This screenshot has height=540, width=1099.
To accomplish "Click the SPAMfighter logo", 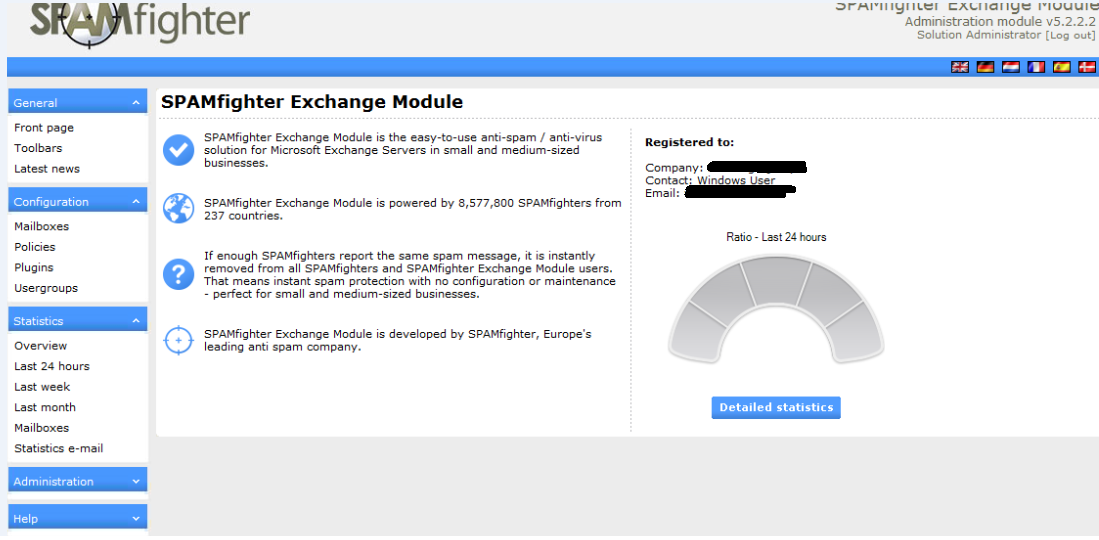I will [139, 22].
